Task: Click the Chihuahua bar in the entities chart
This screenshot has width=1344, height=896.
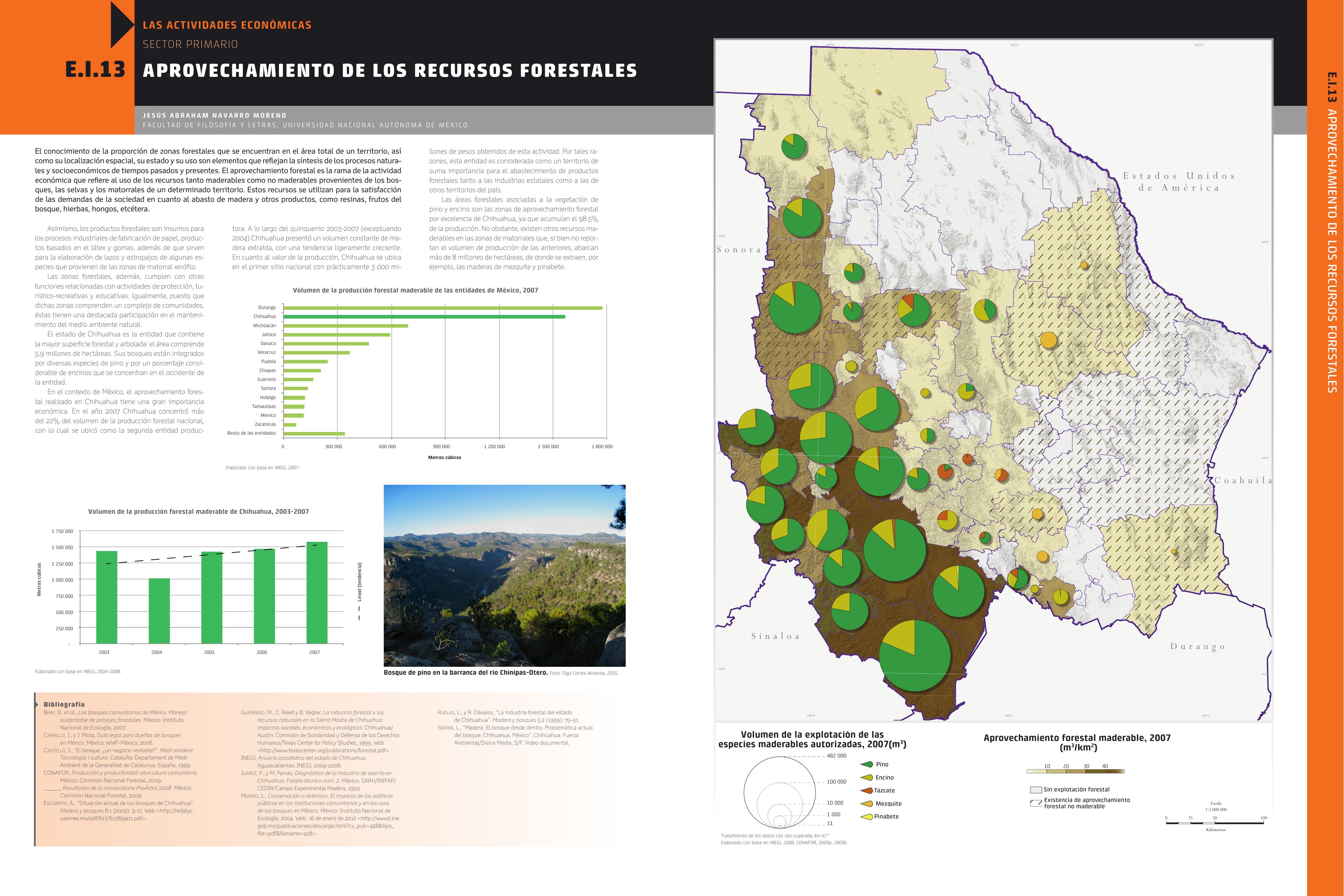Action: pyautogui.click(x=424, y=317)
